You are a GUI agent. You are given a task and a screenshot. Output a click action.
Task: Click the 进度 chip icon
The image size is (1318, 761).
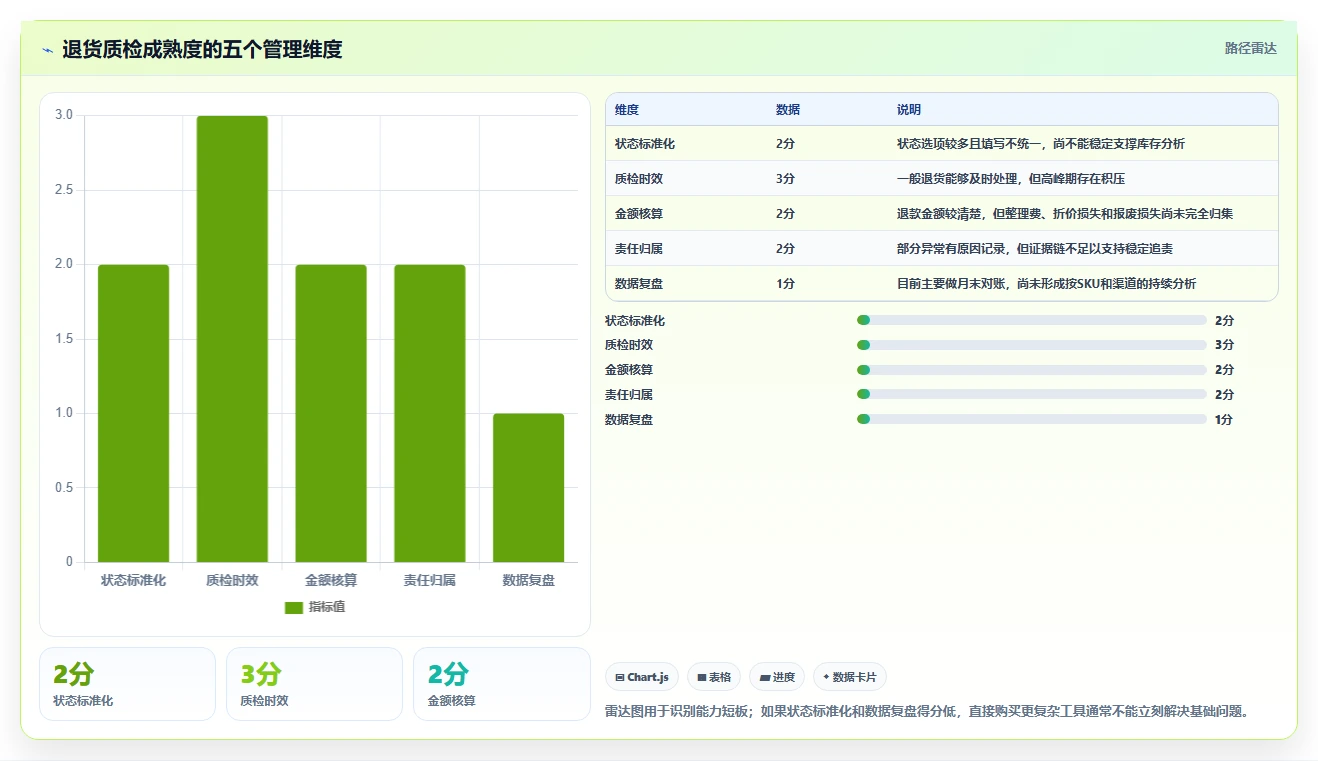(765, 677)
